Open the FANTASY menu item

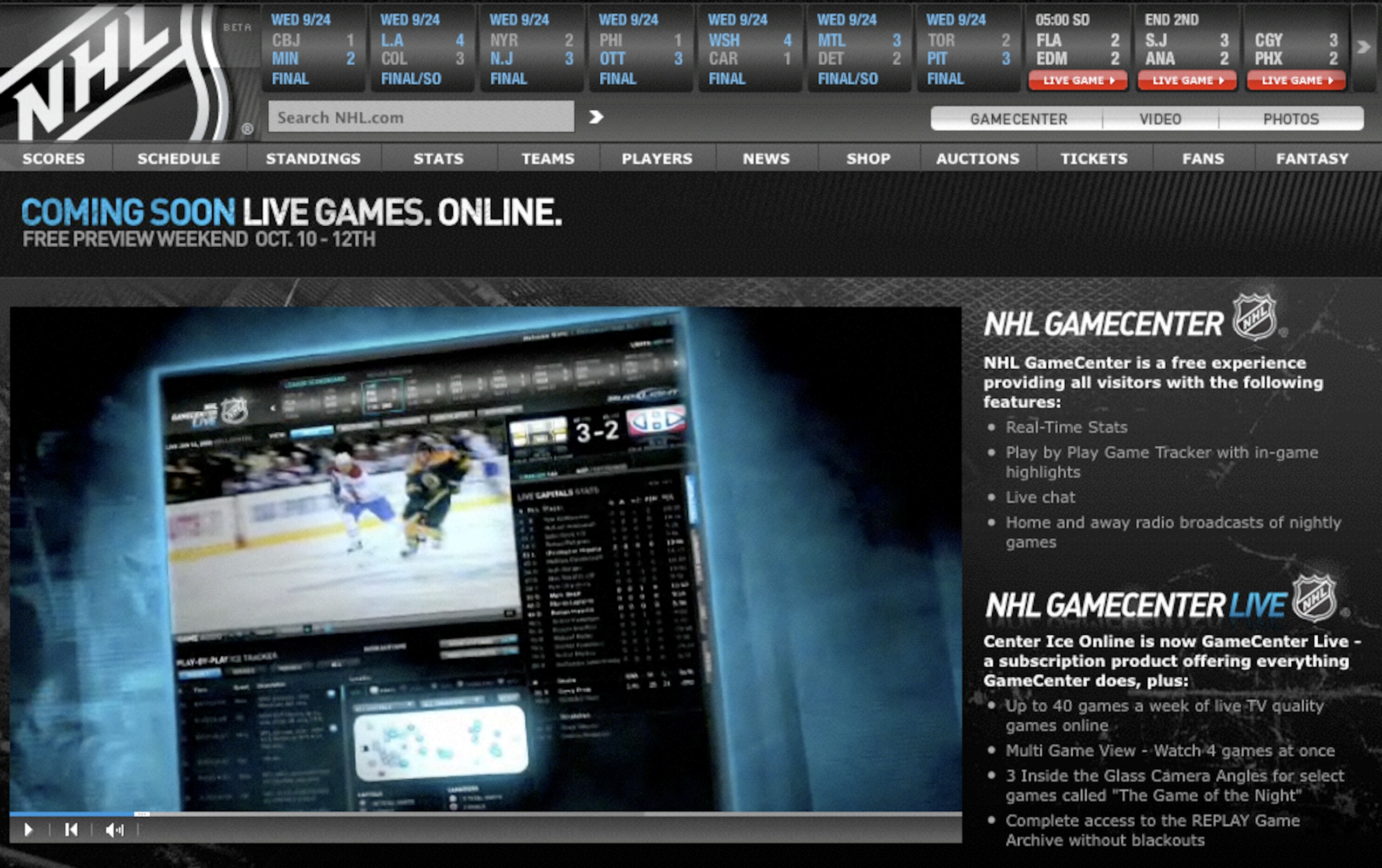[x=1312, y=158]
